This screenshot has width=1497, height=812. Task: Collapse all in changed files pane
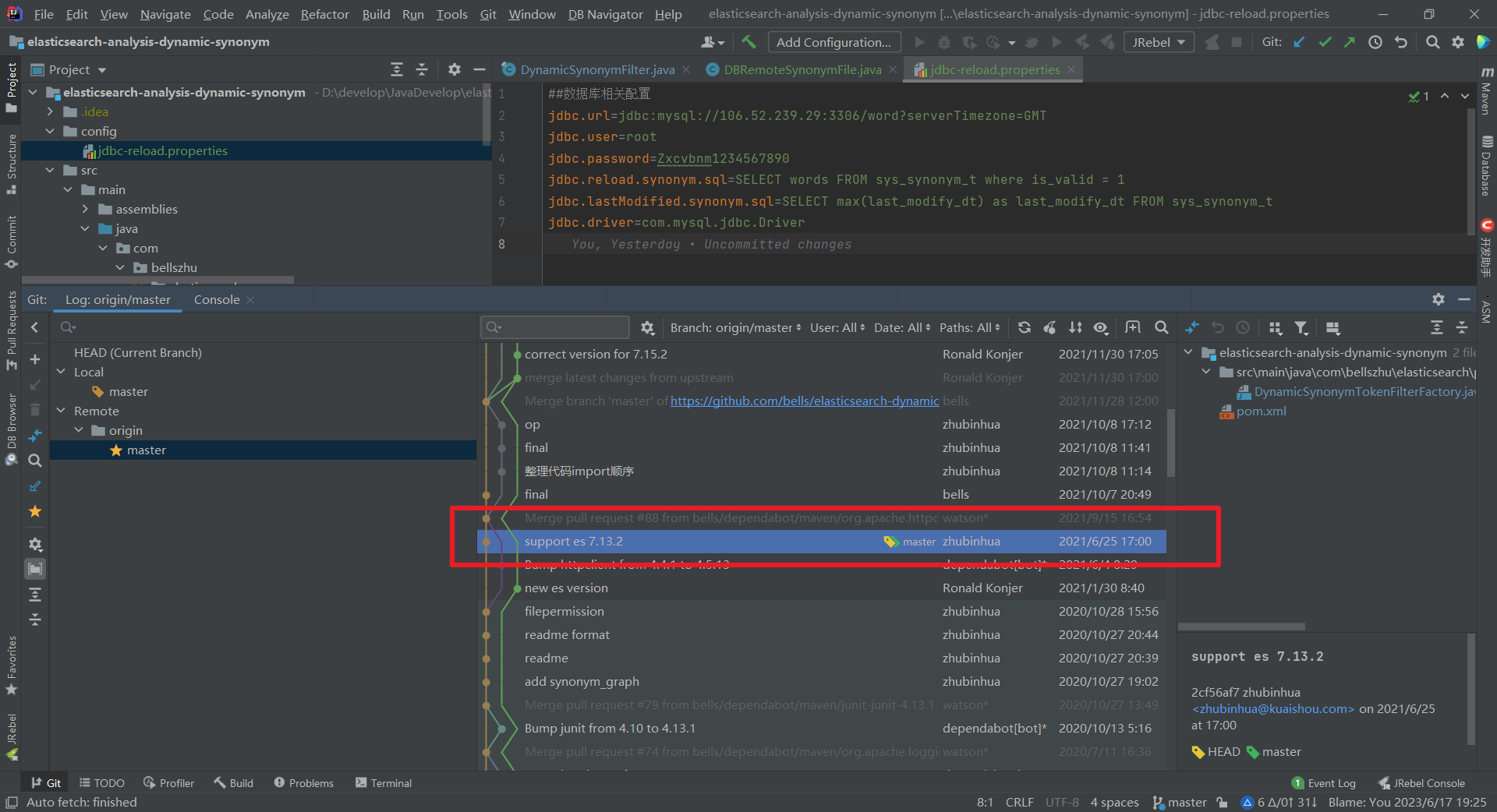click(1462, 327)
